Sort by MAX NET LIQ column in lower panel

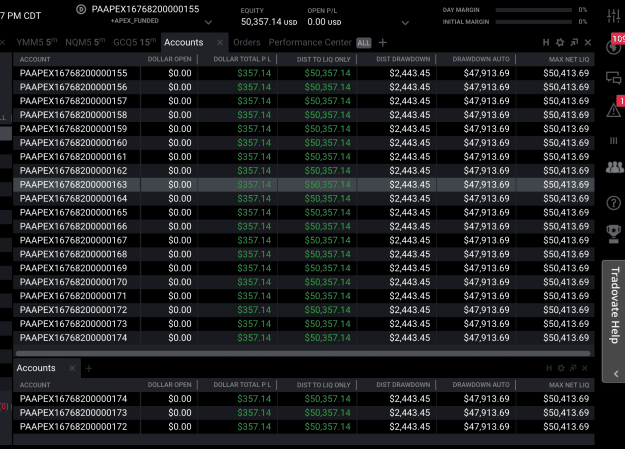pyautogui.click(x=569, y=385)
